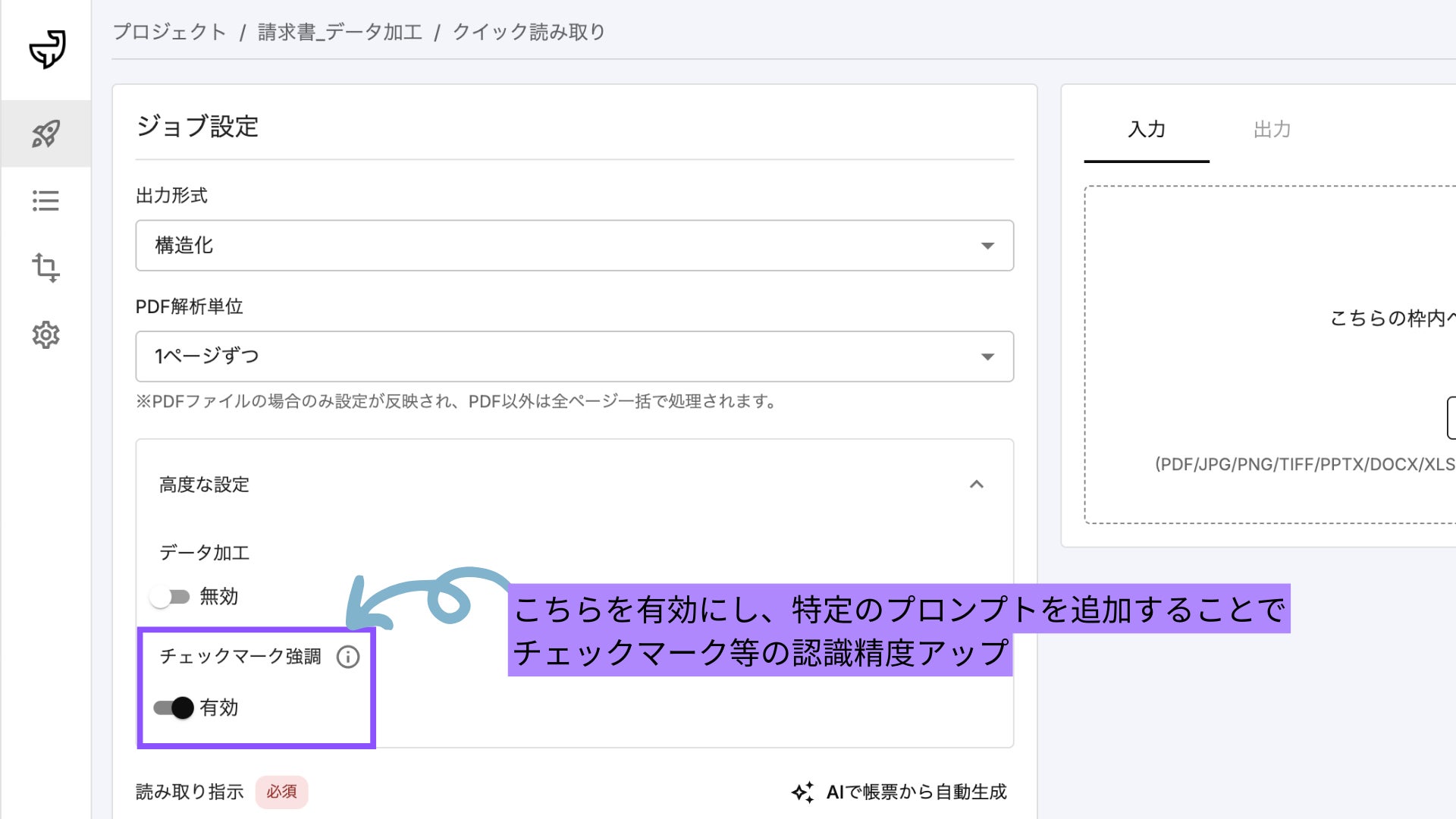Click info icon beside チェックマーク強調

[x=348, y=657]
